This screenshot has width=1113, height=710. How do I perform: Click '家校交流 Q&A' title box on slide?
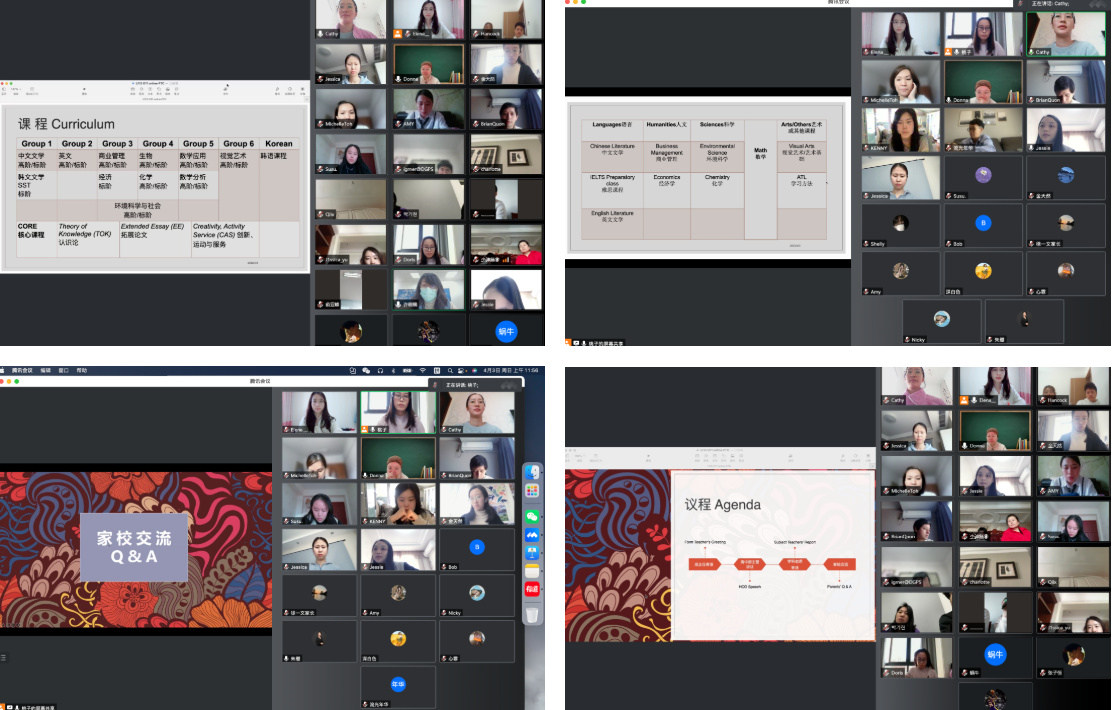tap(134, 547)
